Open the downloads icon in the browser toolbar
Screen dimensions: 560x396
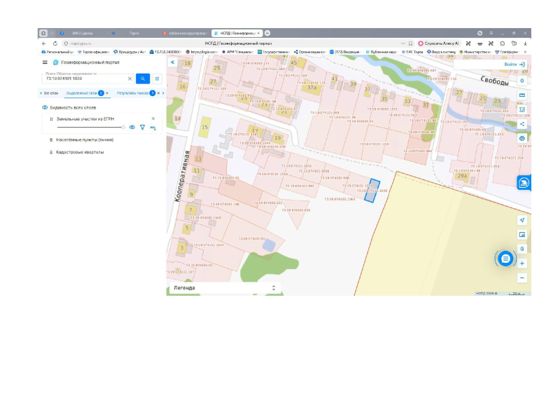525,44
